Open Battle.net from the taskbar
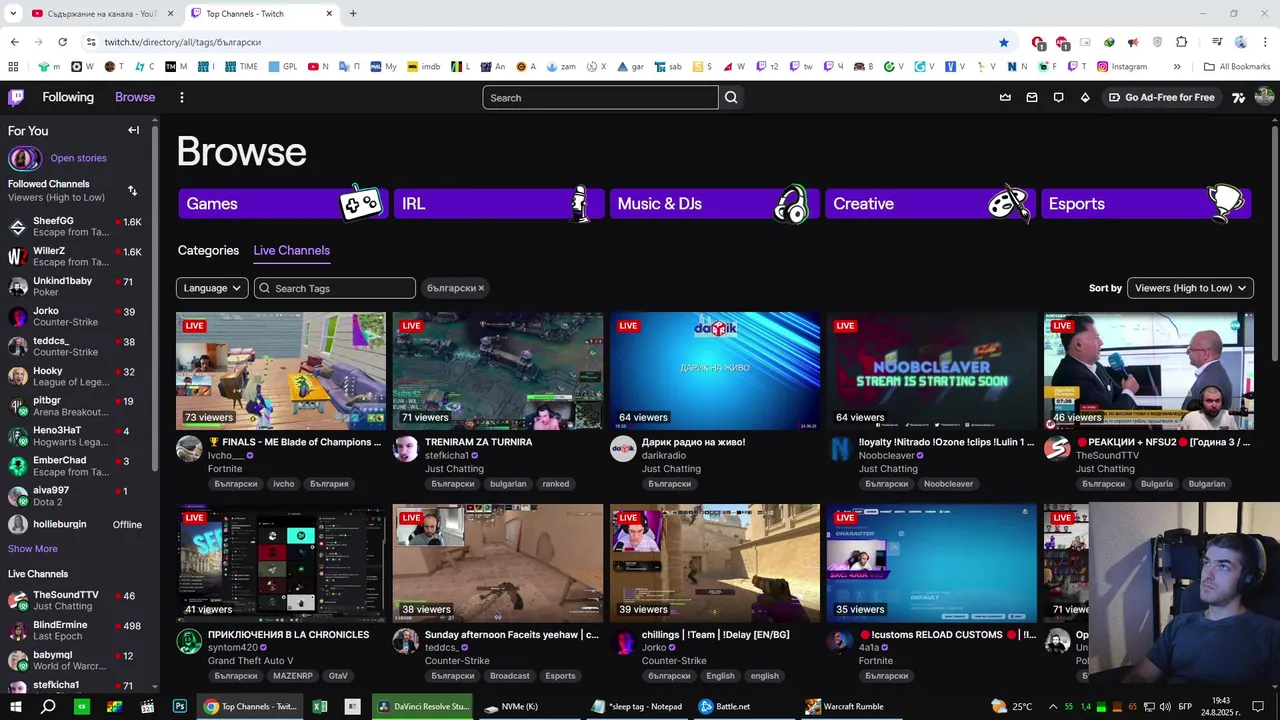This screenshot has width=1280, height=720. (725, 706)
